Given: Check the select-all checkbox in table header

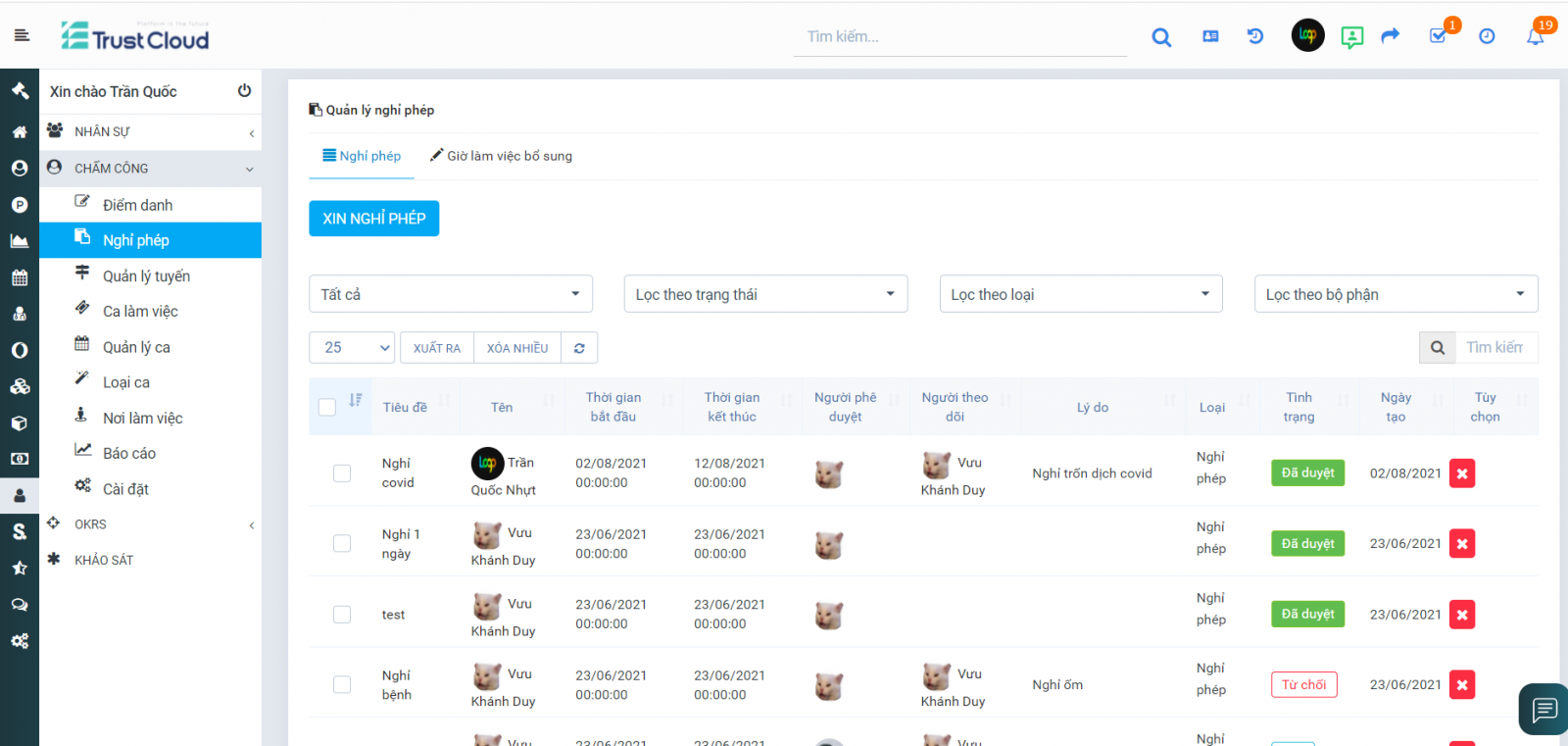Looking at the screenshot, I should pos(327,407).
